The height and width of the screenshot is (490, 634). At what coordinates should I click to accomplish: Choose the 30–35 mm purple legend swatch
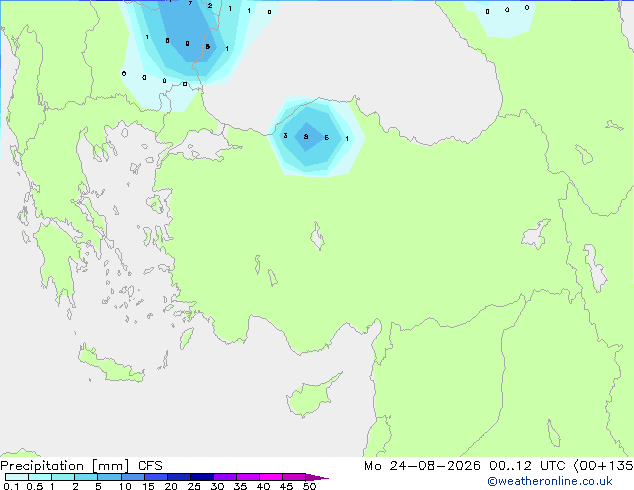225,477
